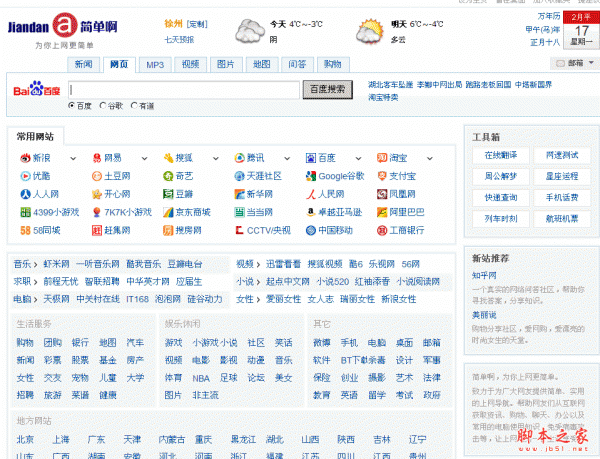The width and height of the screenshot is (600, 459).
Task: Open the Douban (豆瓣) icon
Action: coord(168,194)
